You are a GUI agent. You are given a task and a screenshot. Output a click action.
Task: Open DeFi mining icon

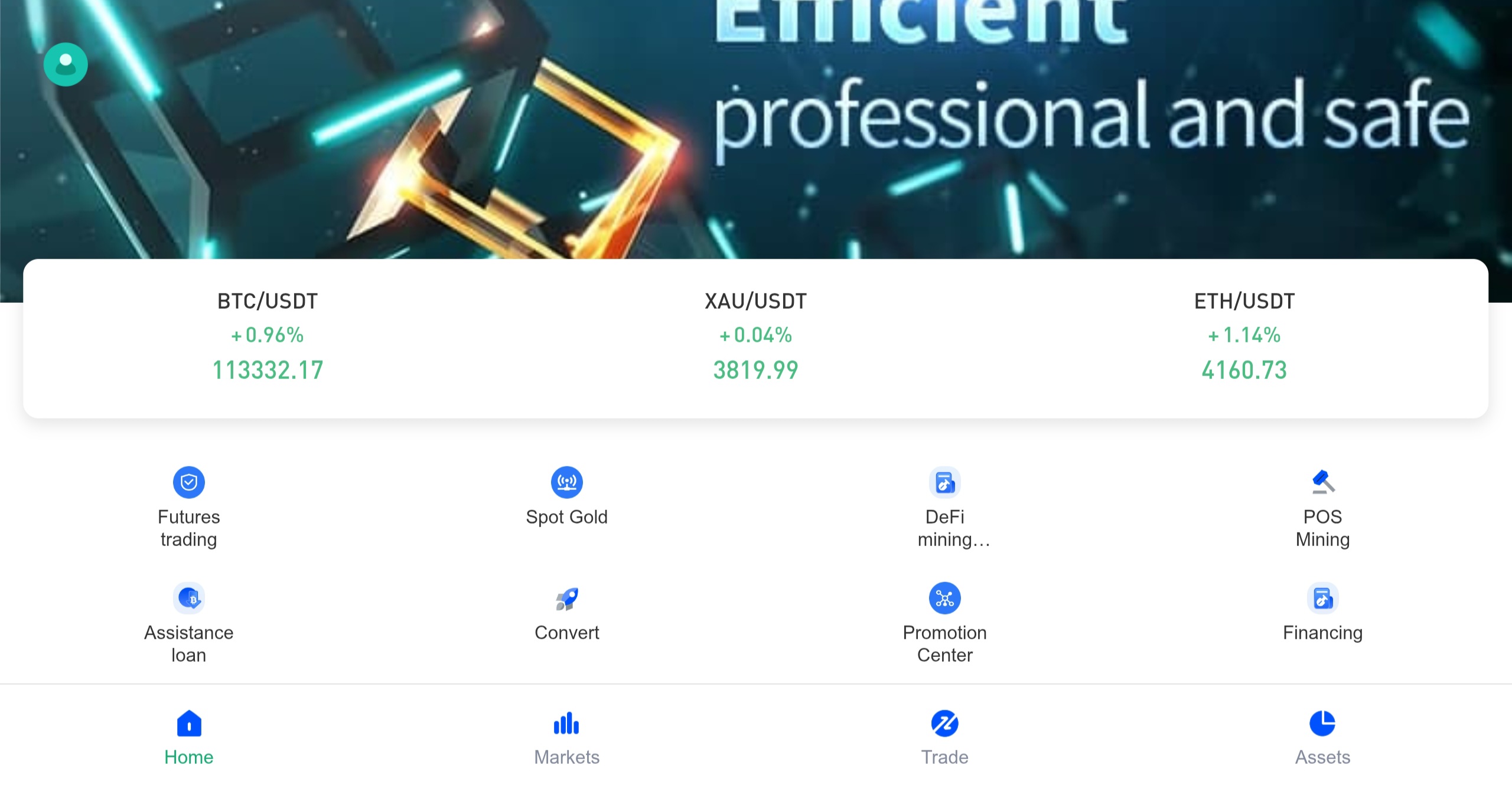click(945, 482)
